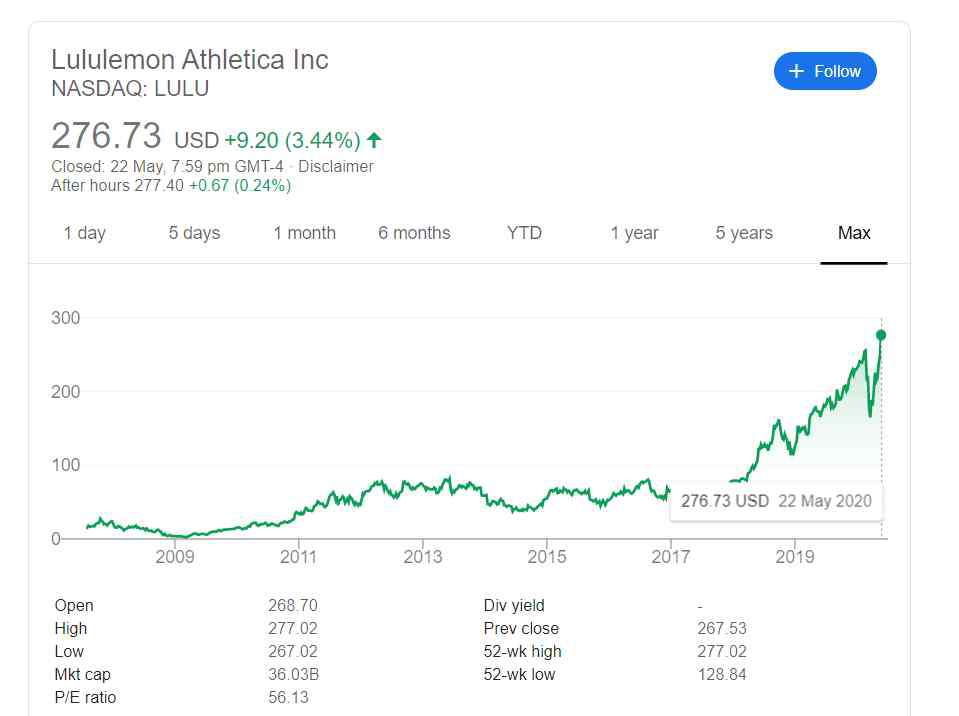959x716 pixels.
Task: Click the green end-point dot on chart
Action: click(x=881, y=335)
